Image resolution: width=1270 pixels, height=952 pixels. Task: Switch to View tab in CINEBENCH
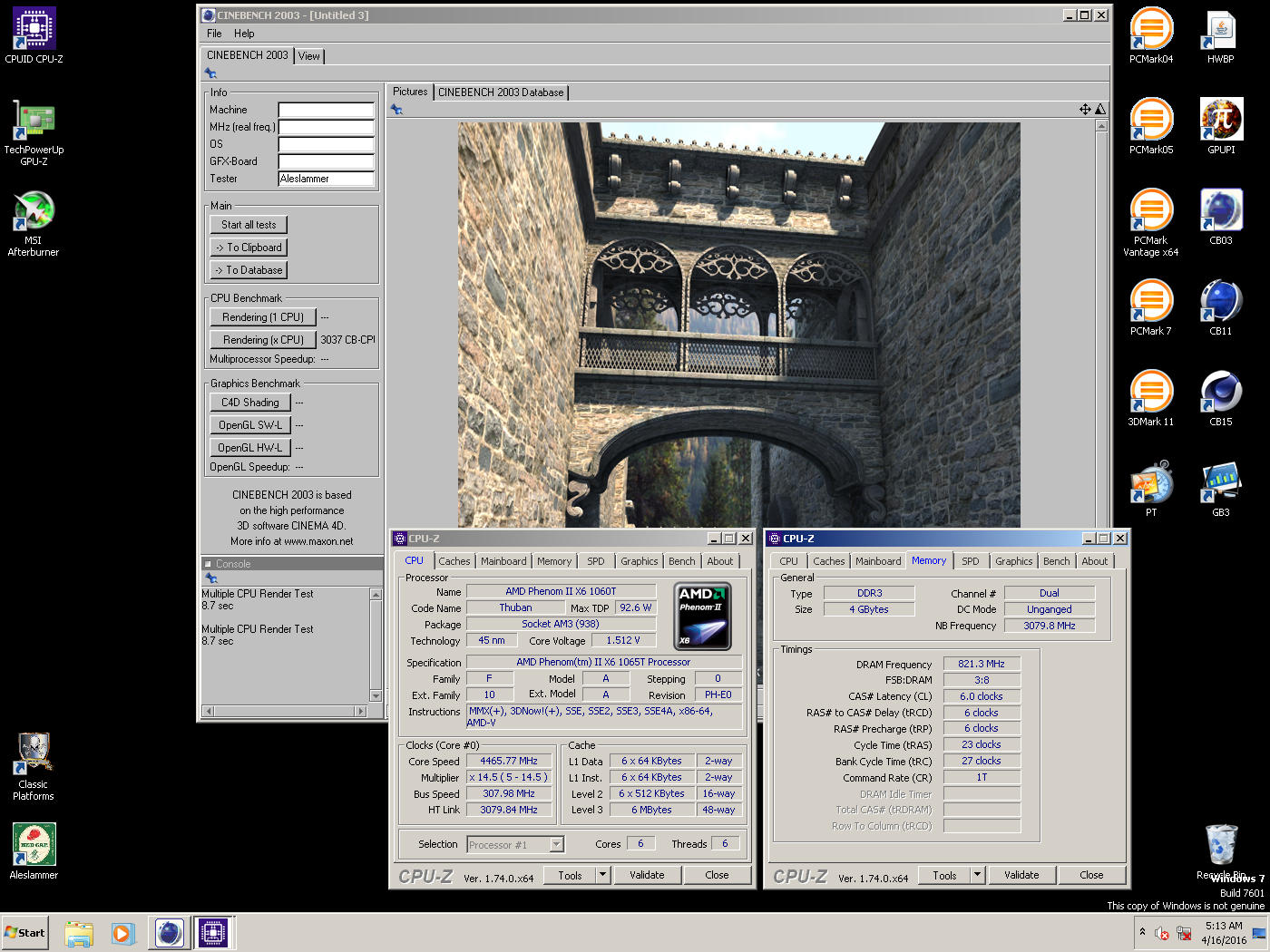click(x=309, y=56)
